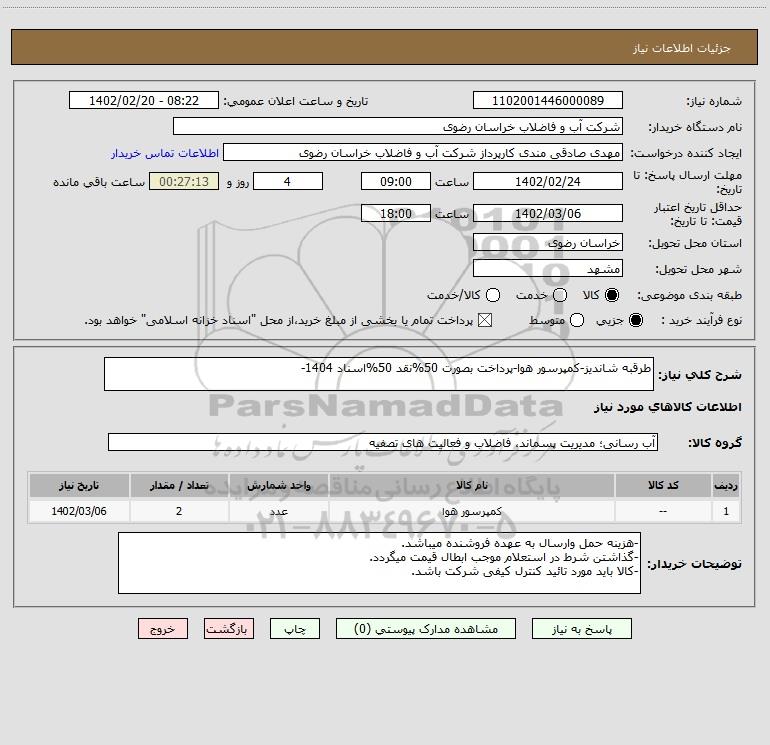Click the delivery city field مشهد
Screen dimensions: 770x745
(x=548, y=268)
